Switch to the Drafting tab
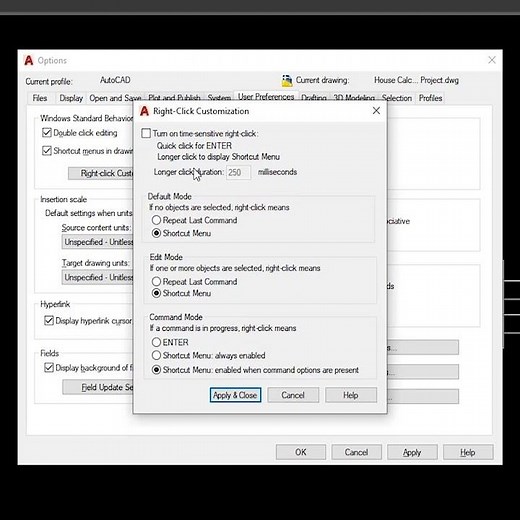The width and height of the screenshot is (520, 520). (x=314, y=98)
